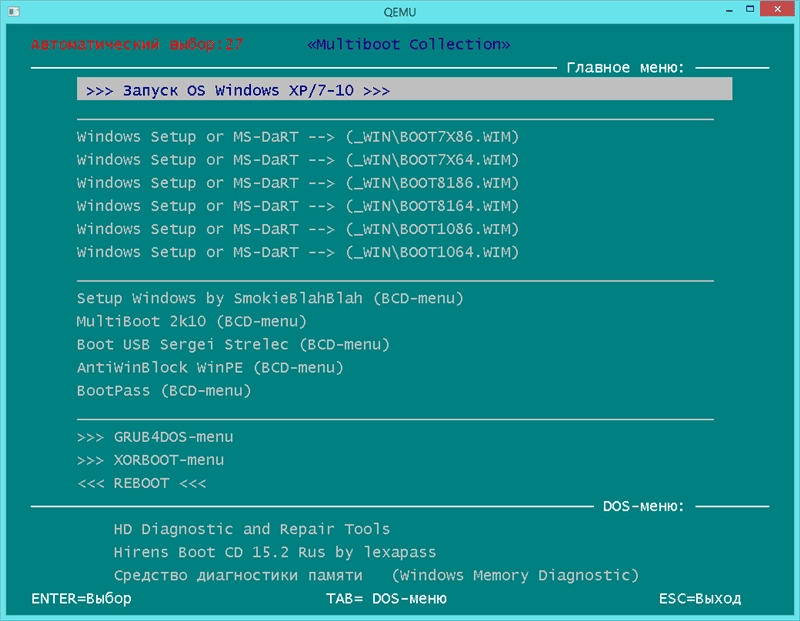Open Setup Windows by SmokieBlahBlah BCD-menu

tap(270, 299)
